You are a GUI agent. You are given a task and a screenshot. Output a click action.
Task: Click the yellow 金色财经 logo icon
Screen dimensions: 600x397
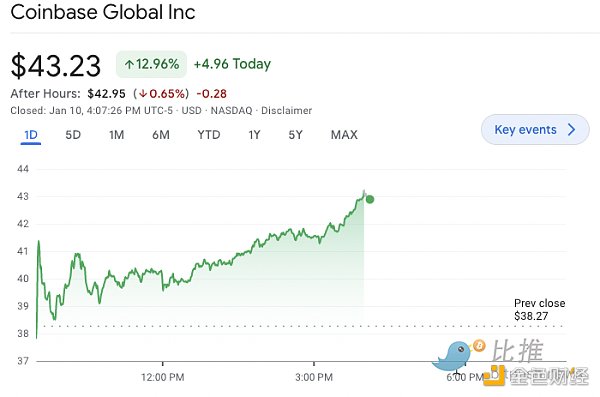[x=494, y=376]
